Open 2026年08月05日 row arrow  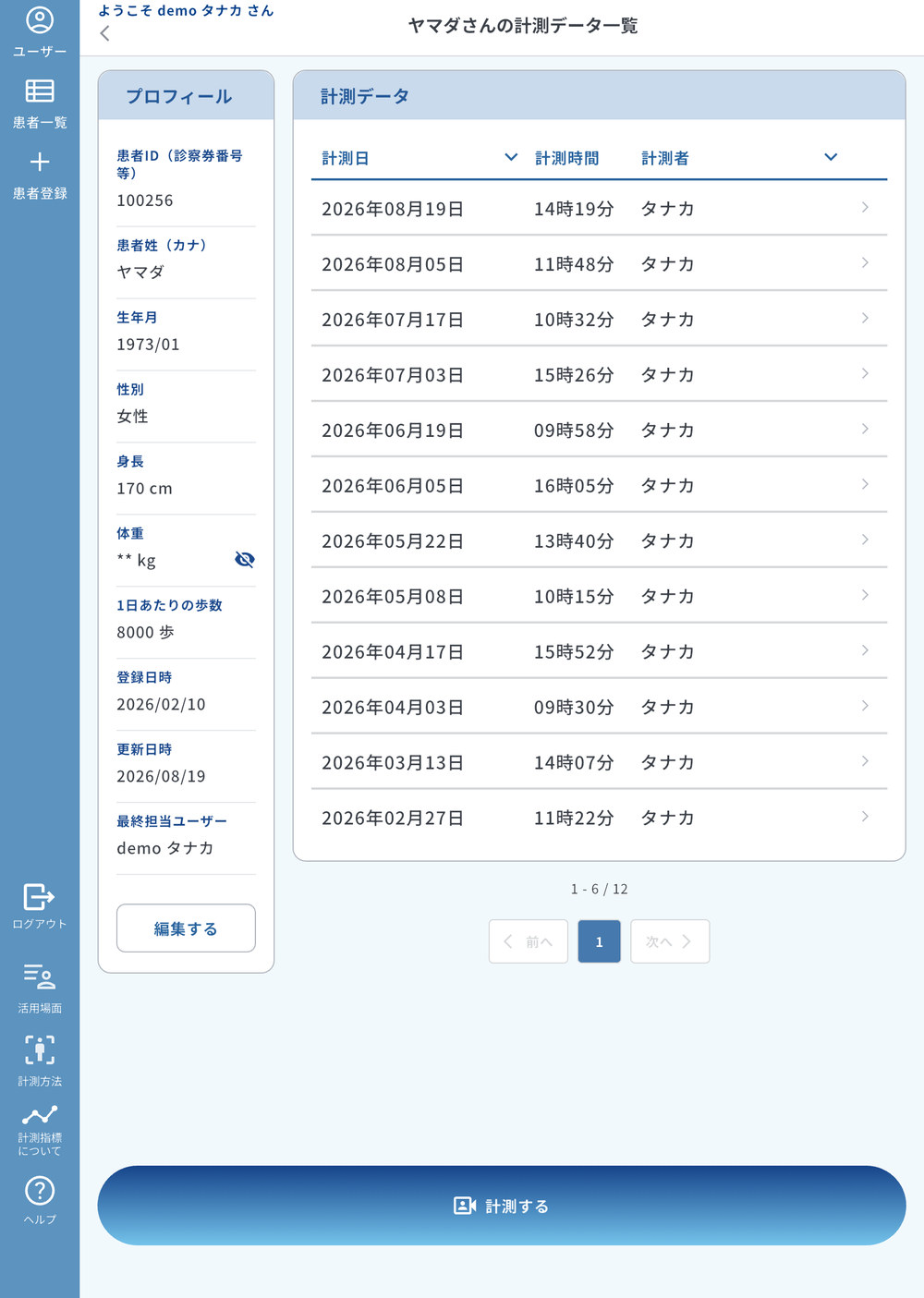pyautogui.click(x=865, y=263)
